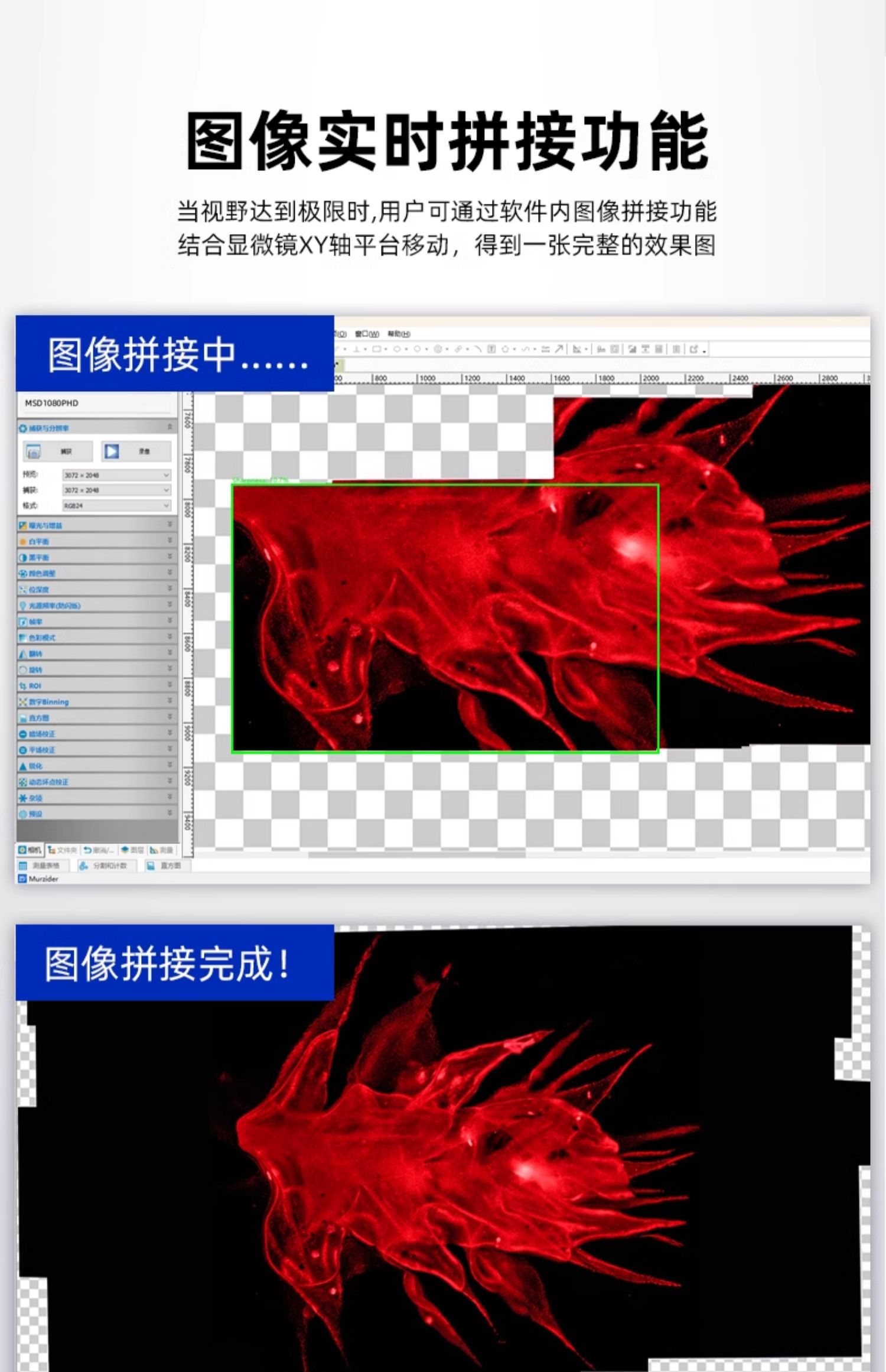
Task: Select the ellipse measurement tool
Action: point(398,349)
